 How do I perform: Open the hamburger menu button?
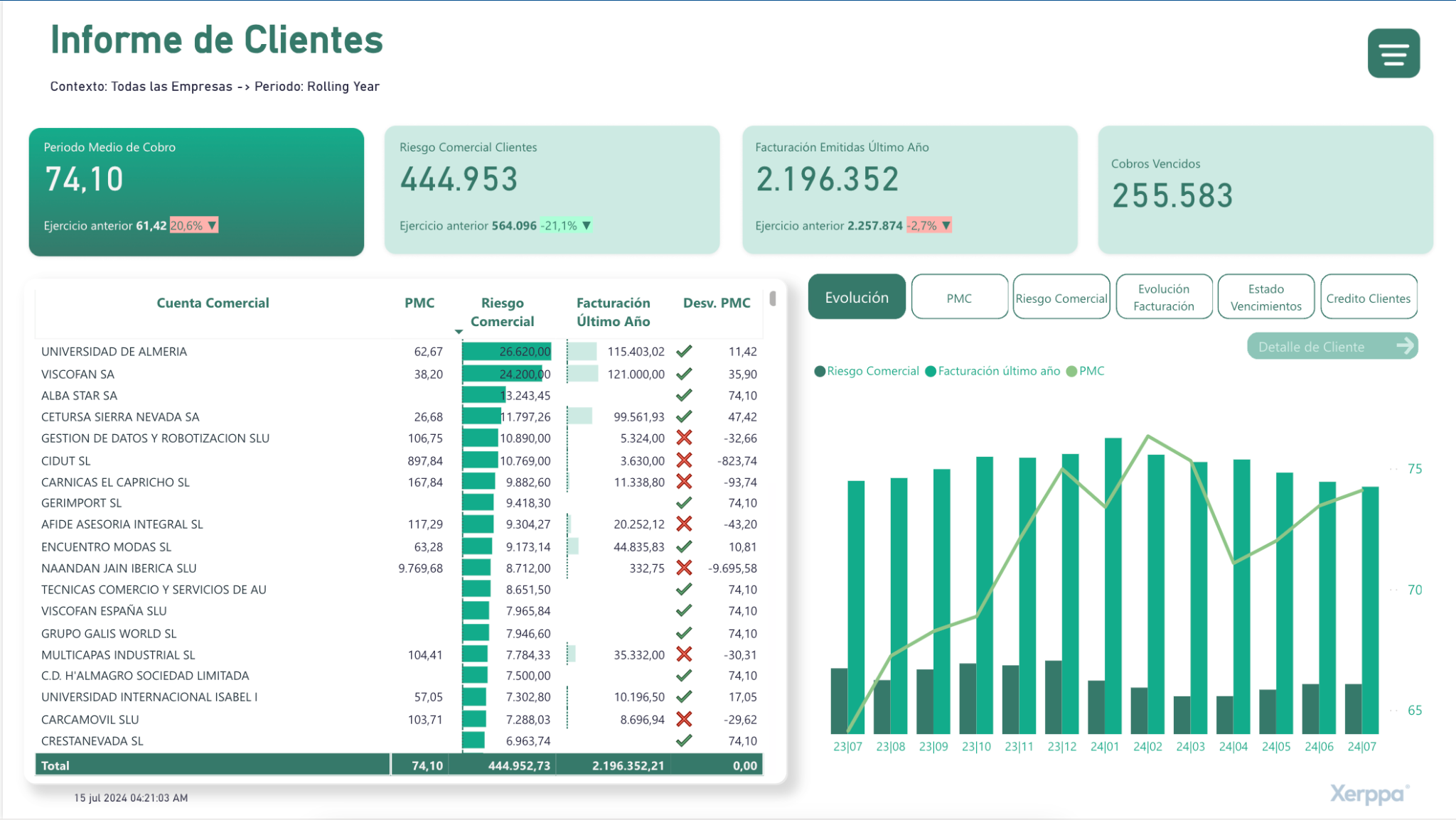[x=1393, y=53]
